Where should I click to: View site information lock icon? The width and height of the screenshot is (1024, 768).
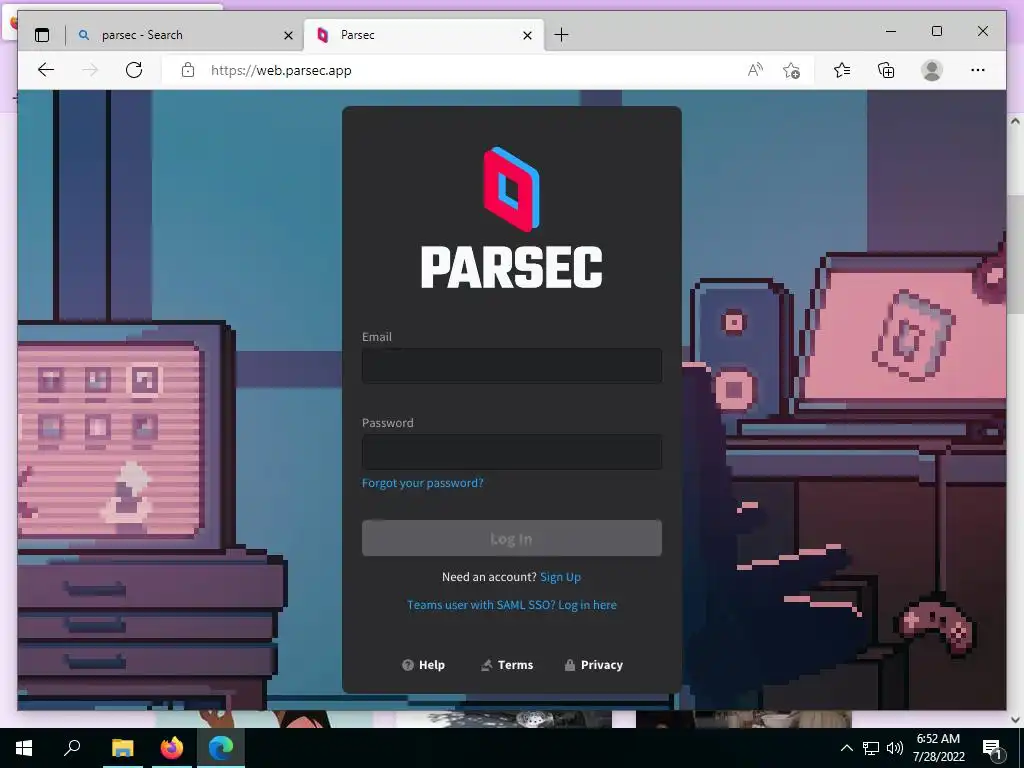coord(188,70)
